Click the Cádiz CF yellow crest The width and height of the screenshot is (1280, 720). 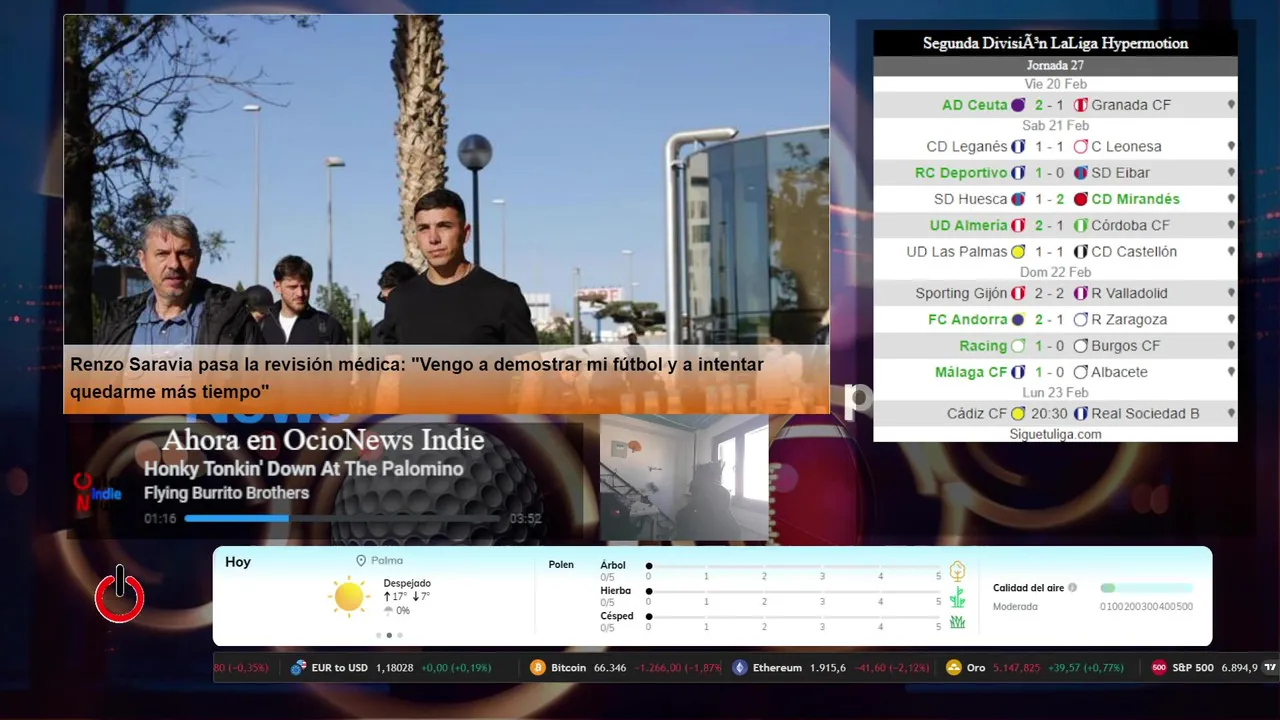[x=1018, y=414]
